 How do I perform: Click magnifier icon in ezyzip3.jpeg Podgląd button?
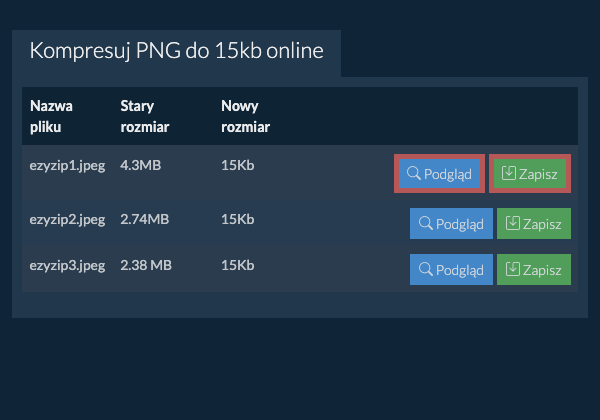(426, 269)
